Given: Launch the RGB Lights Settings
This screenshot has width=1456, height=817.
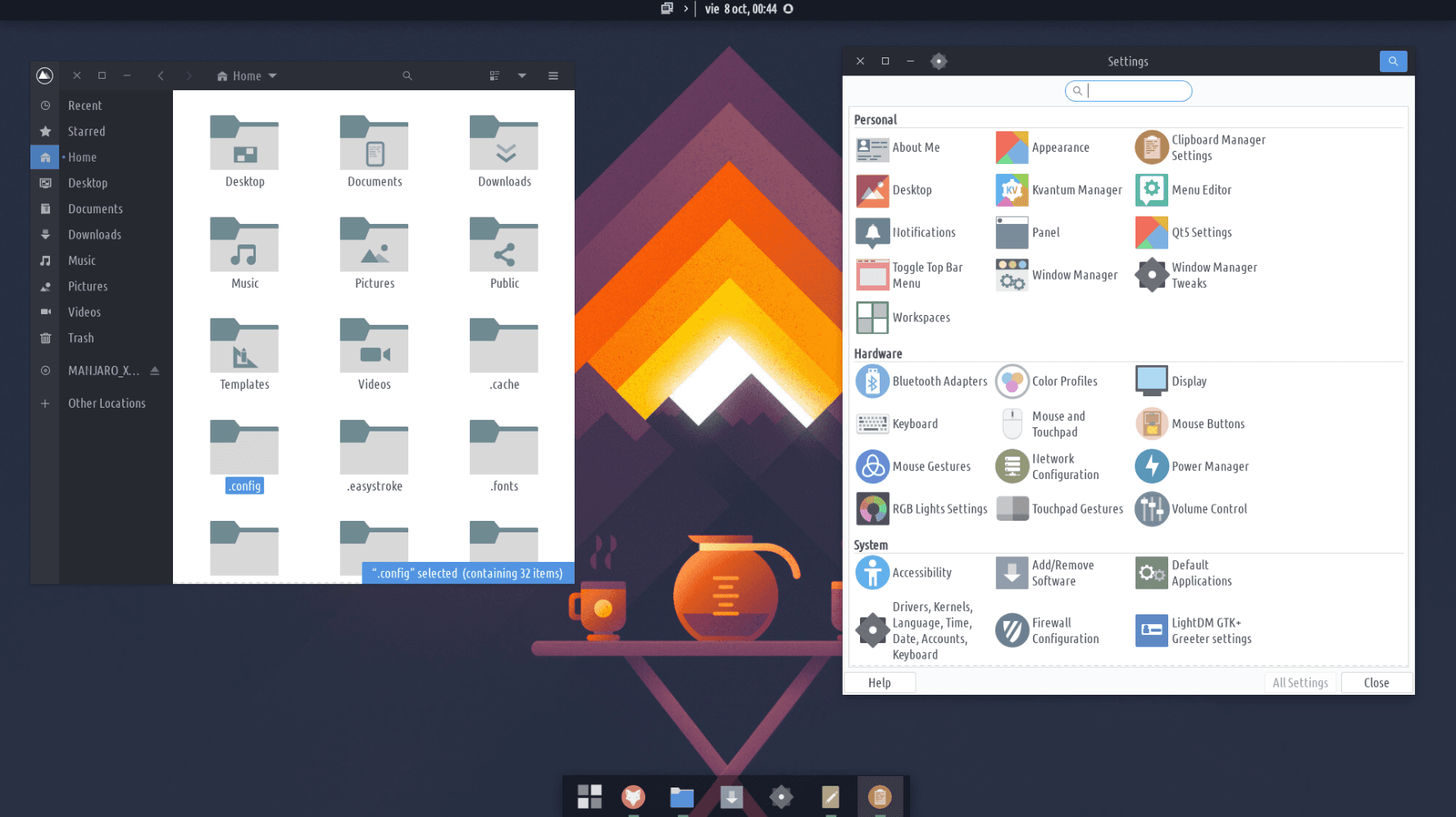Looking at the screenshot, I should [921, 509].
